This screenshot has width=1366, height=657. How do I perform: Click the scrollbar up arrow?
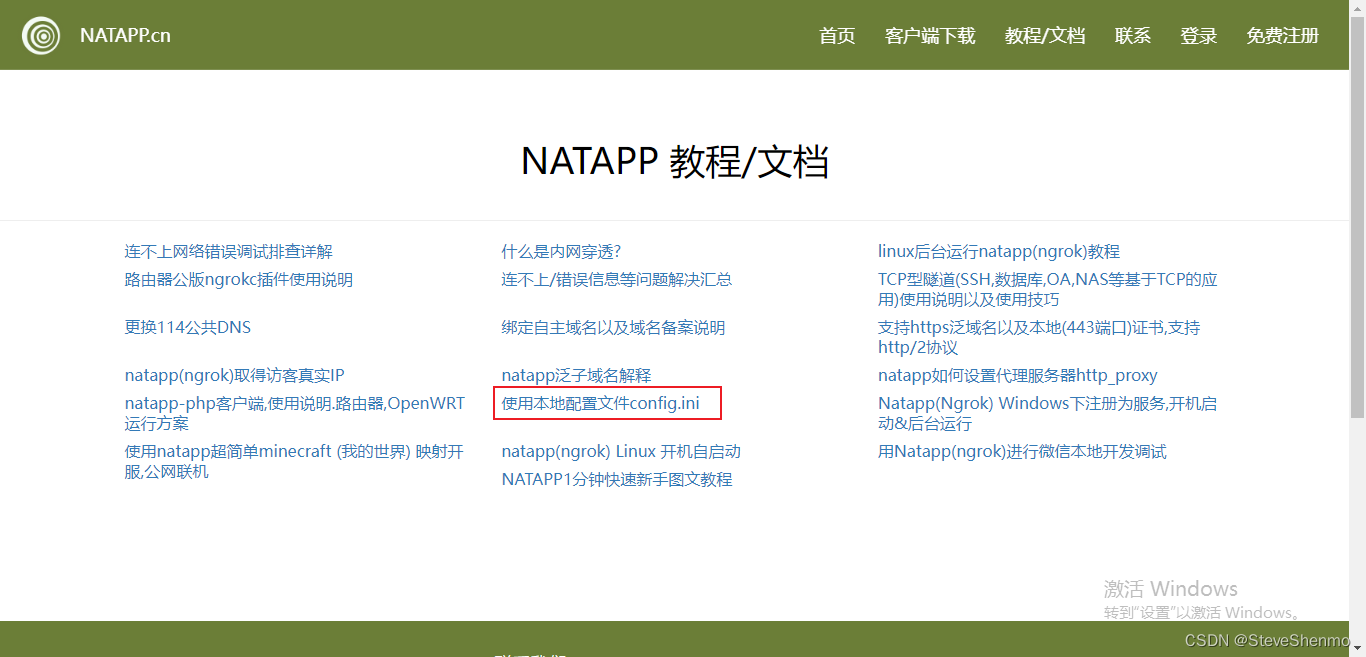[x=1357, y=8]
